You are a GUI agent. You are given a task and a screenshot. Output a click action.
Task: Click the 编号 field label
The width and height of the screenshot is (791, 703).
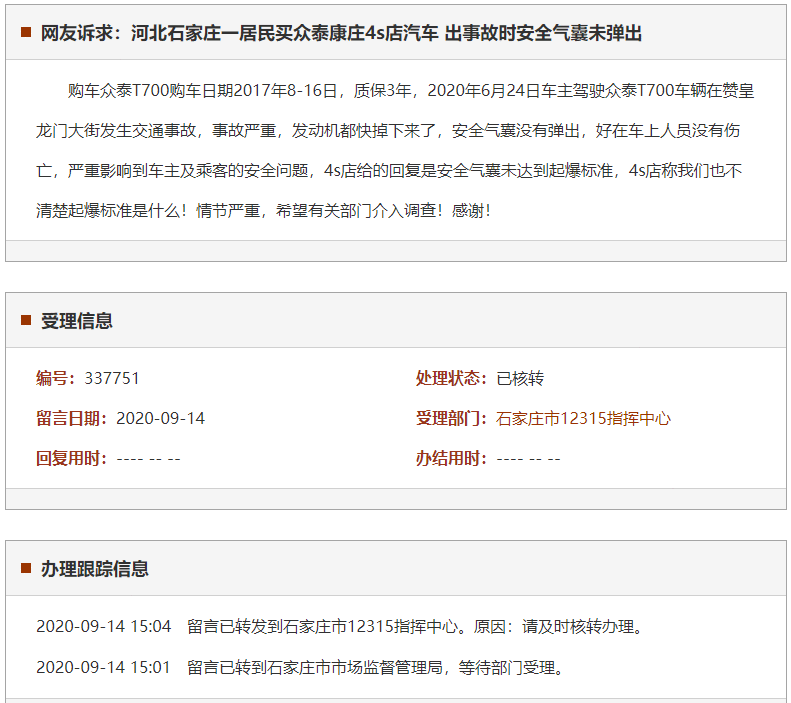[56, 378]
